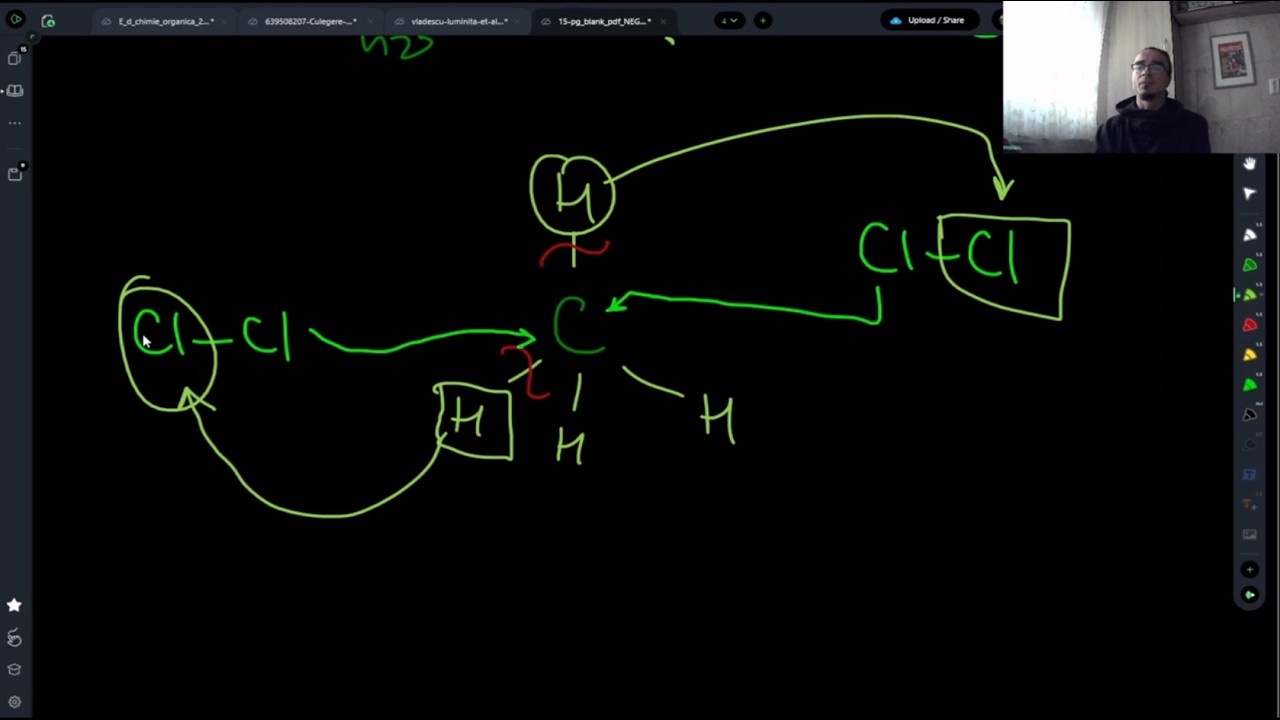Add a new tool with plus button
This screenshot has width=1280, height=720.
click(1249, 569)
